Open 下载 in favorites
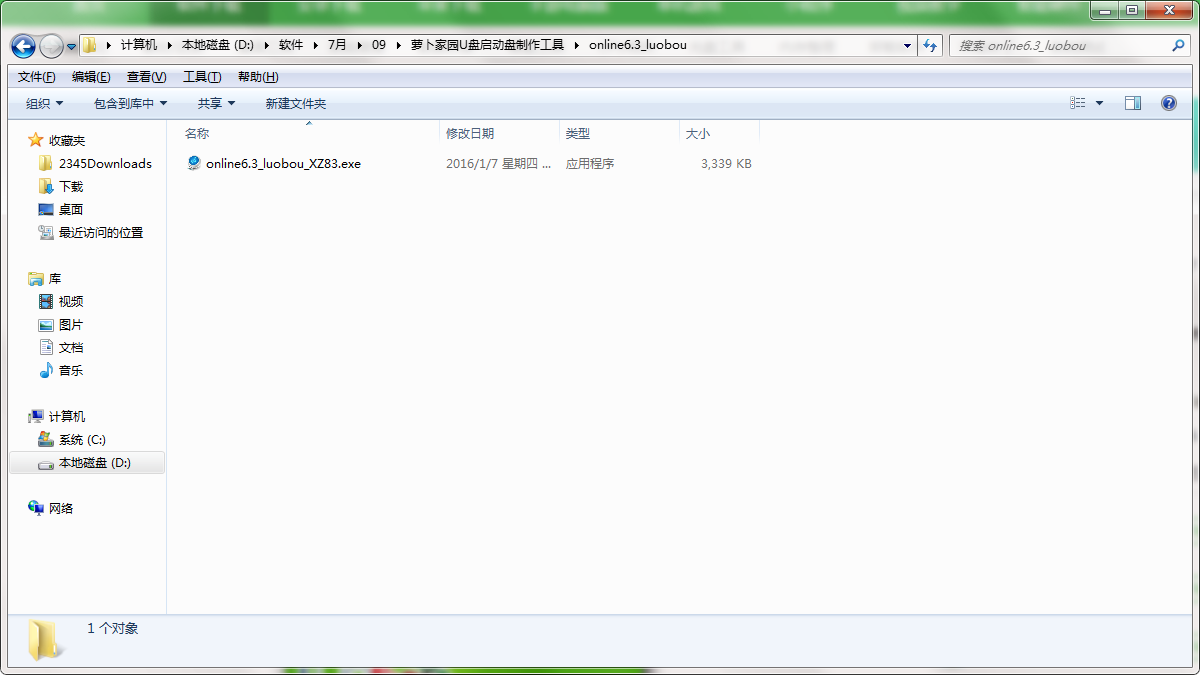The width and height of the screenshot is (1200, 675). click(71, 186)
